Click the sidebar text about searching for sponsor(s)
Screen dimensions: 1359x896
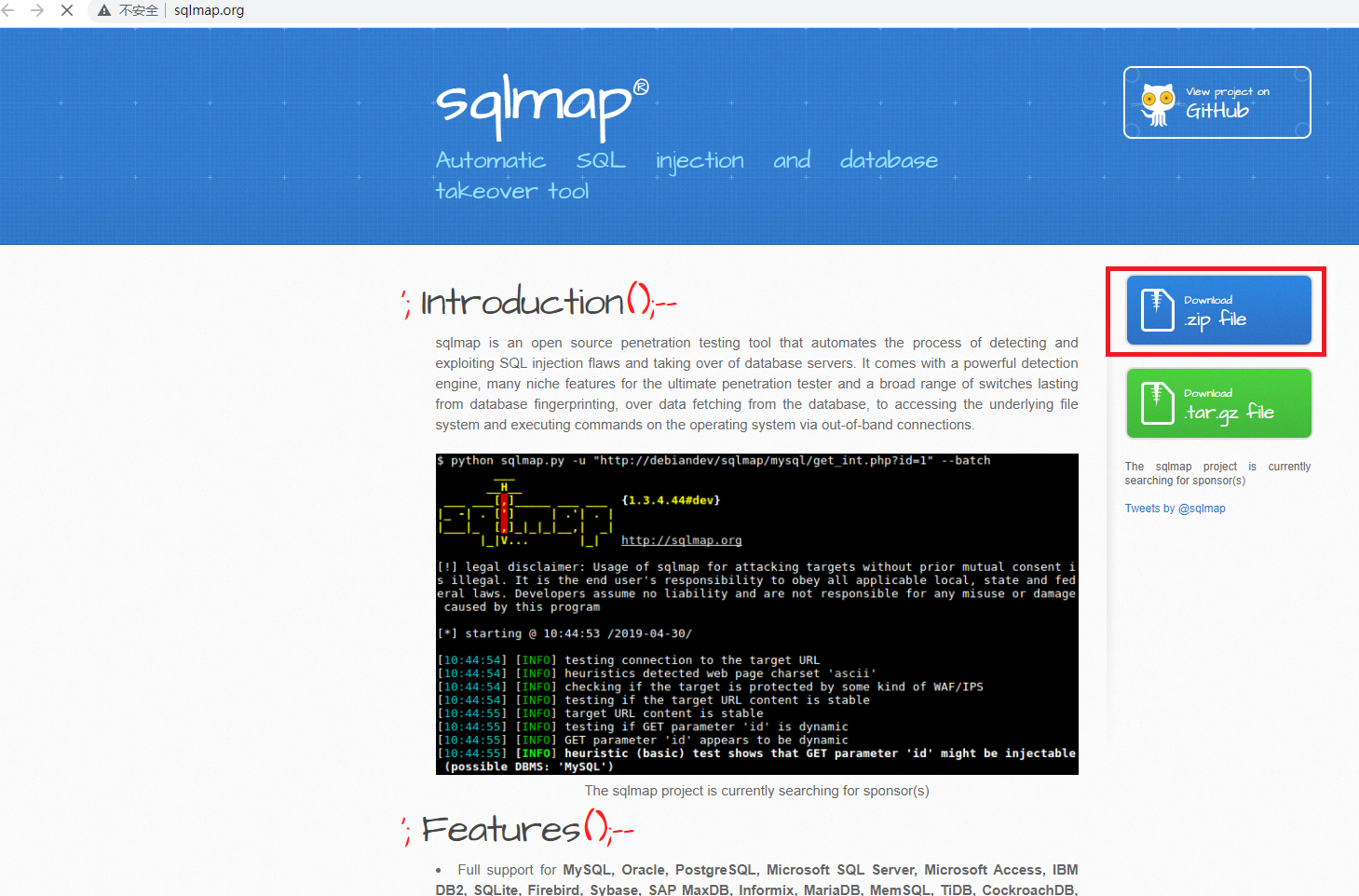click(x=1217, y=473)
